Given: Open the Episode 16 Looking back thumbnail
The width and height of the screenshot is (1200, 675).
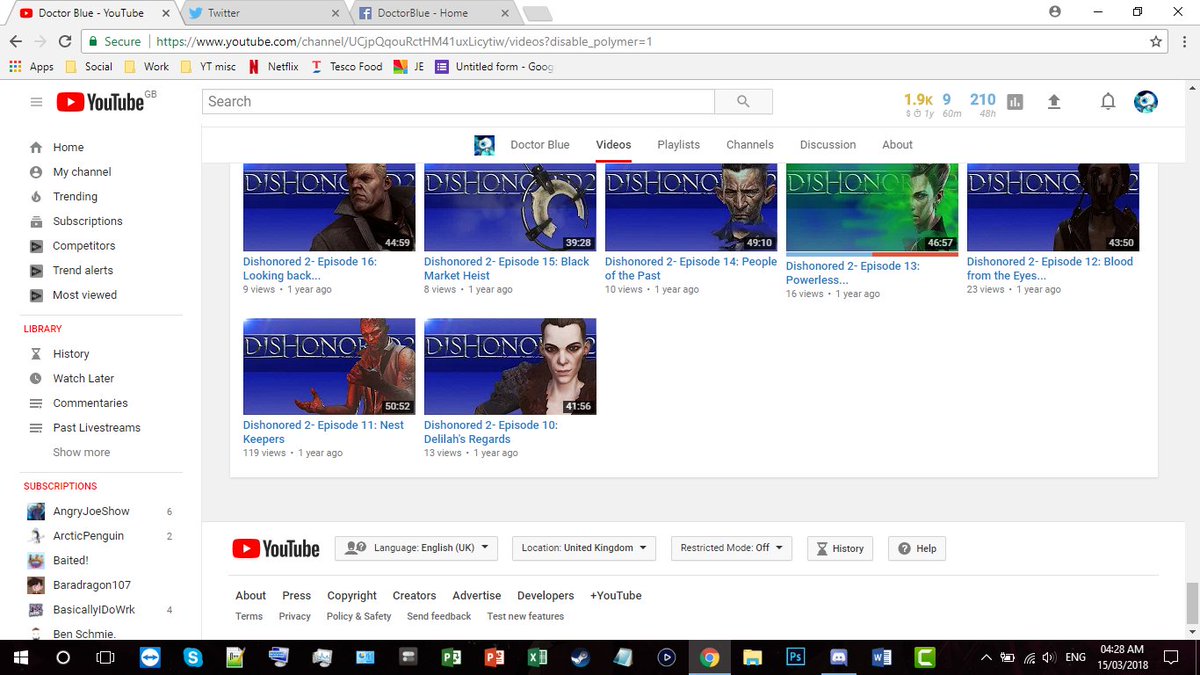Looking at the screenshot, I should pyautogui.click(x=329, y=207).
